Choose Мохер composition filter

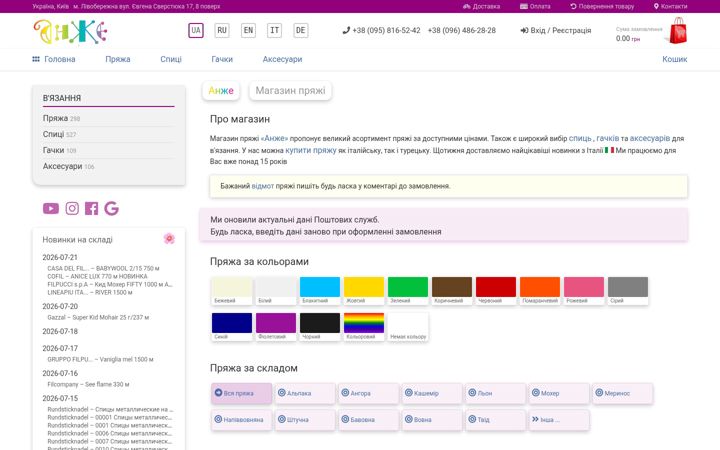coord(559,394)
